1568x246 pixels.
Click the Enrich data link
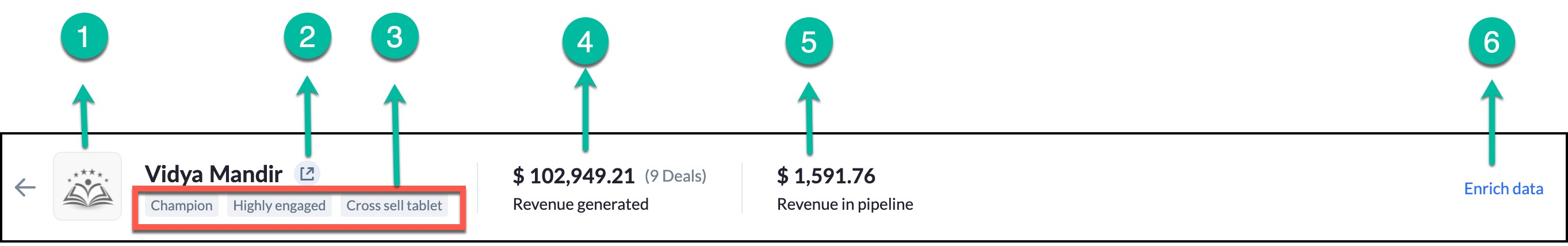point(1503,189)
